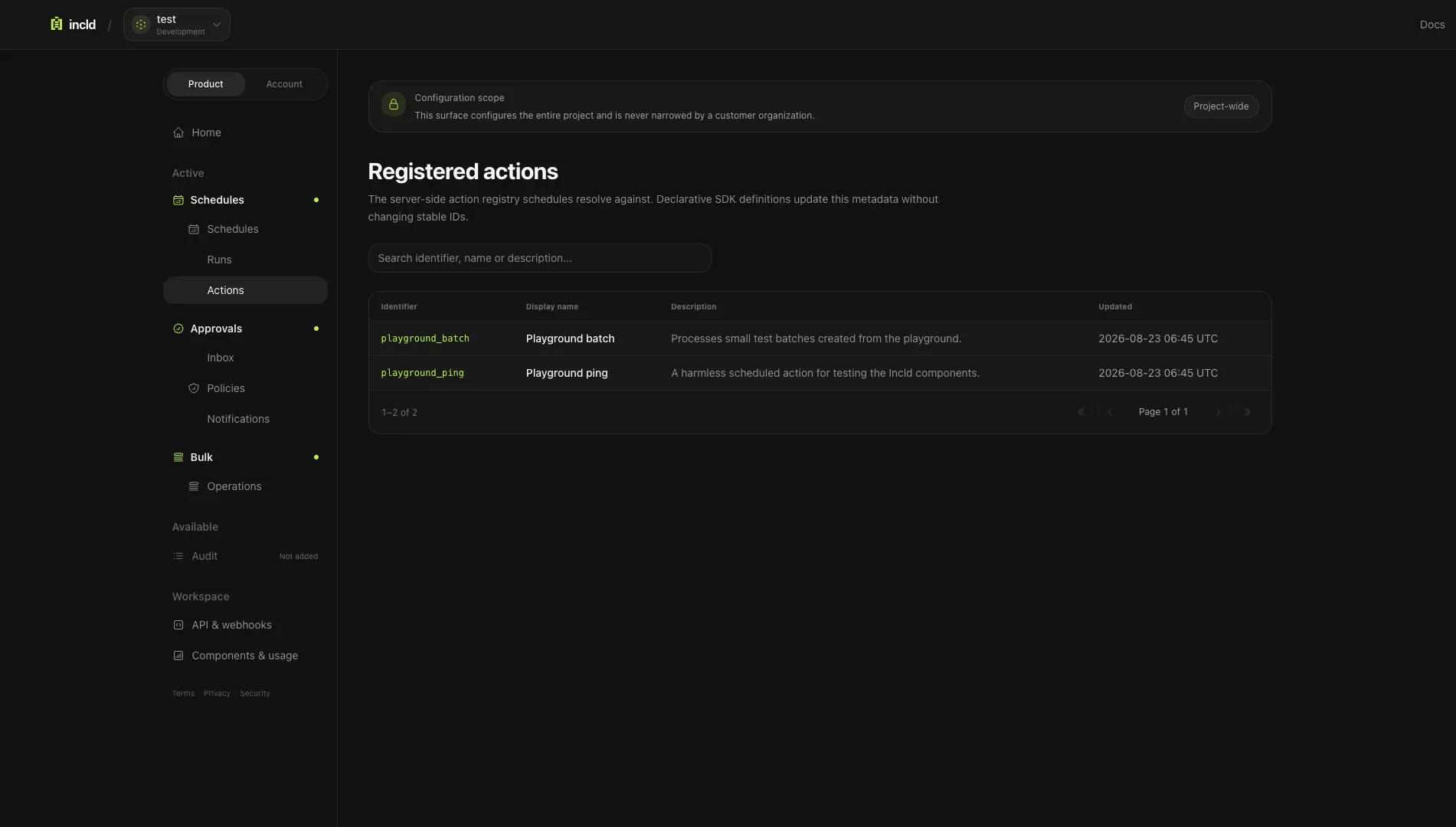Click the Bulk stack icon
The height and width of the screenshot is (827, 1456).
point(178,457)
